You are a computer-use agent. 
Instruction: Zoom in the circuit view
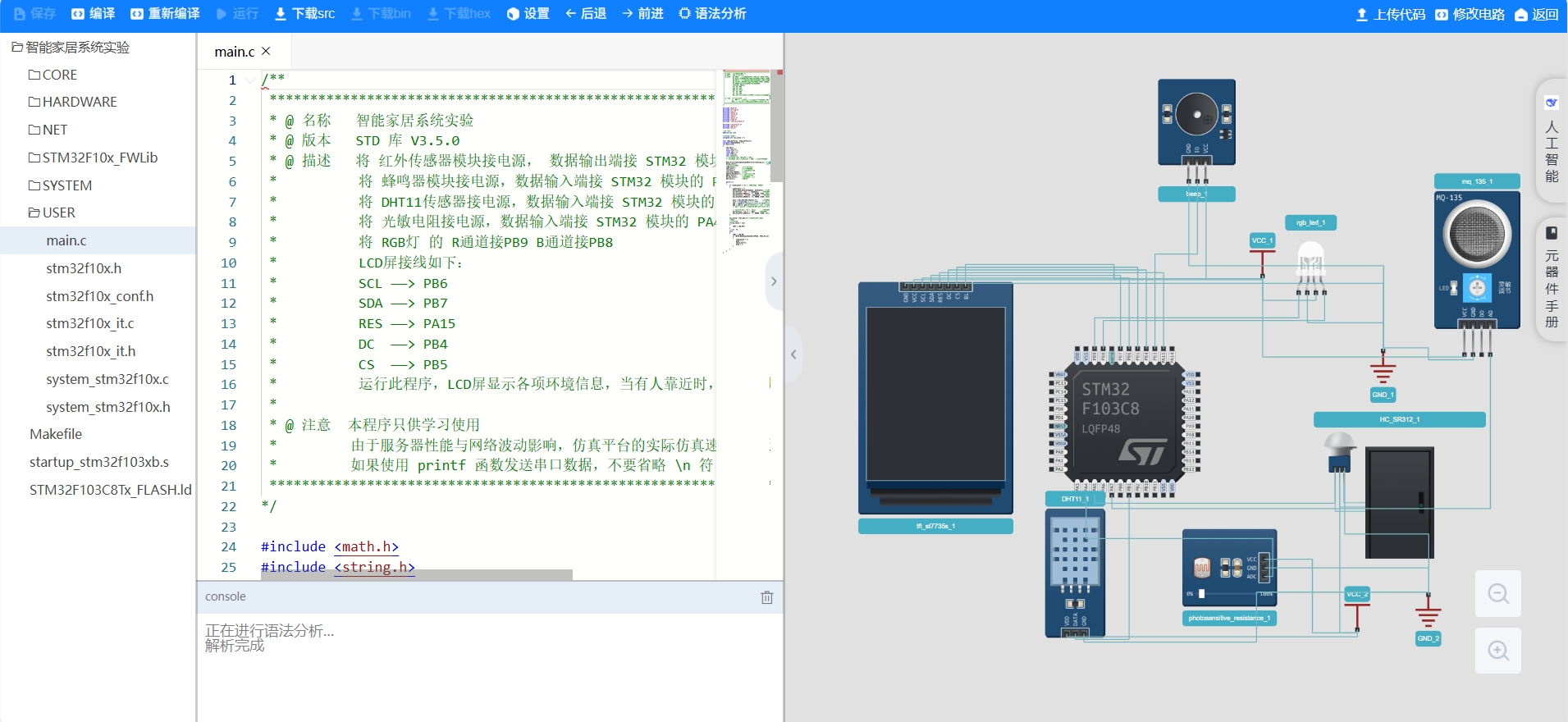(1498, 651)
